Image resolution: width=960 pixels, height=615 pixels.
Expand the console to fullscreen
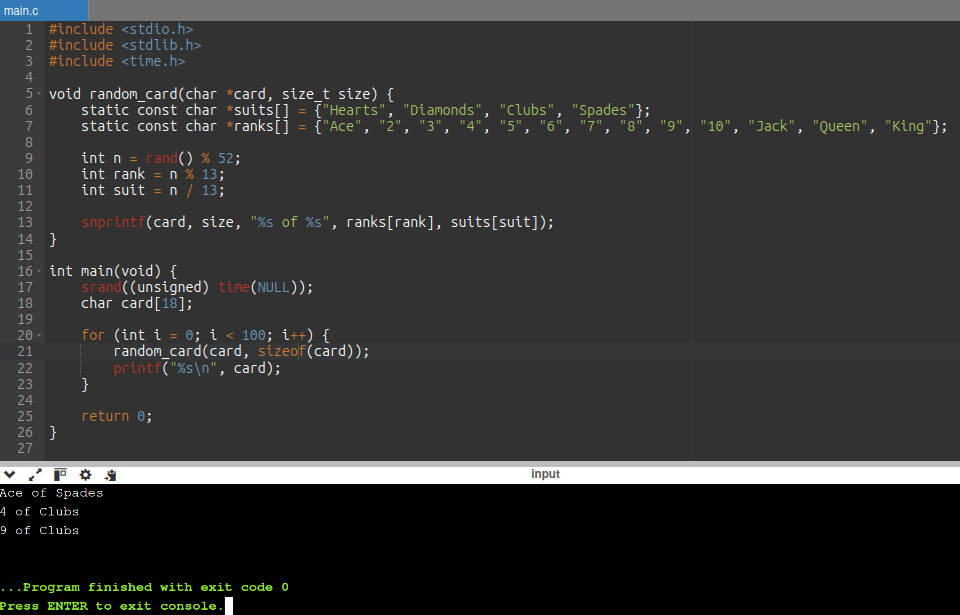tap(35, 474)
